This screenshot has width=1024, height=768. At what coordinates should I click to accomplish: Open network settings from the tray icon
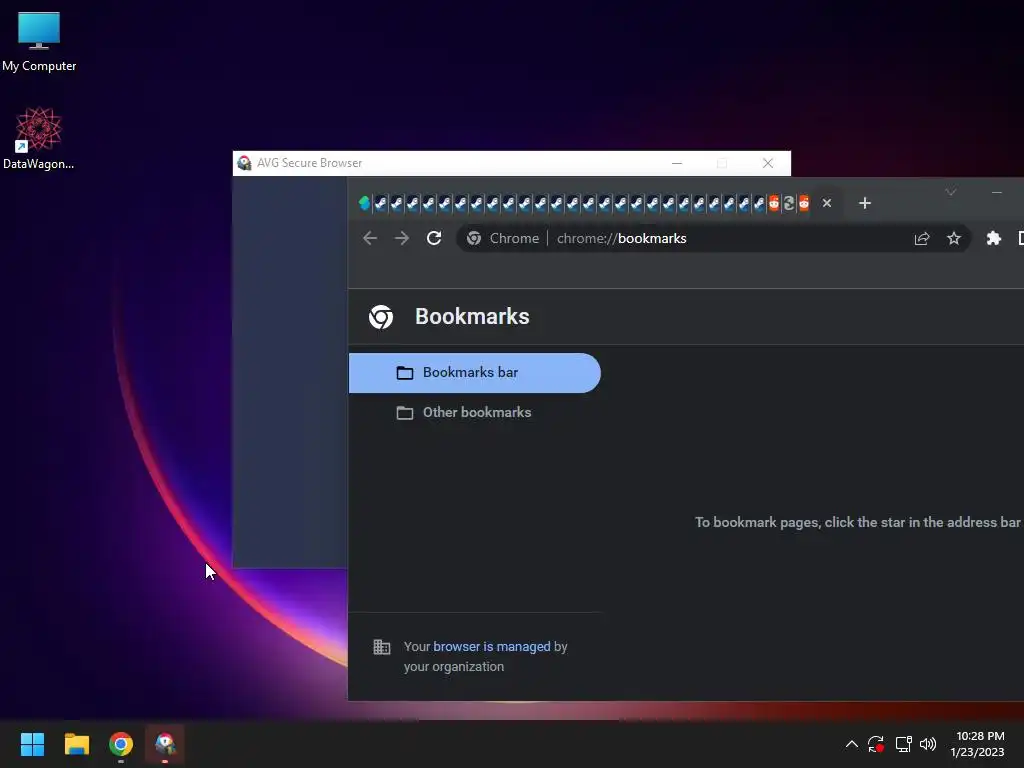point(903,744)
